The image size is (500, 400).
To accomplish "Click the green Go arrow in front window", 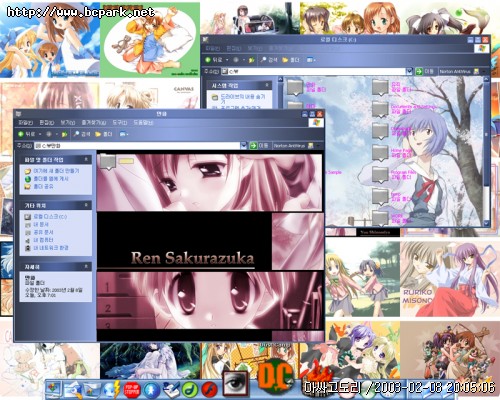I will [x=253, y=146].
